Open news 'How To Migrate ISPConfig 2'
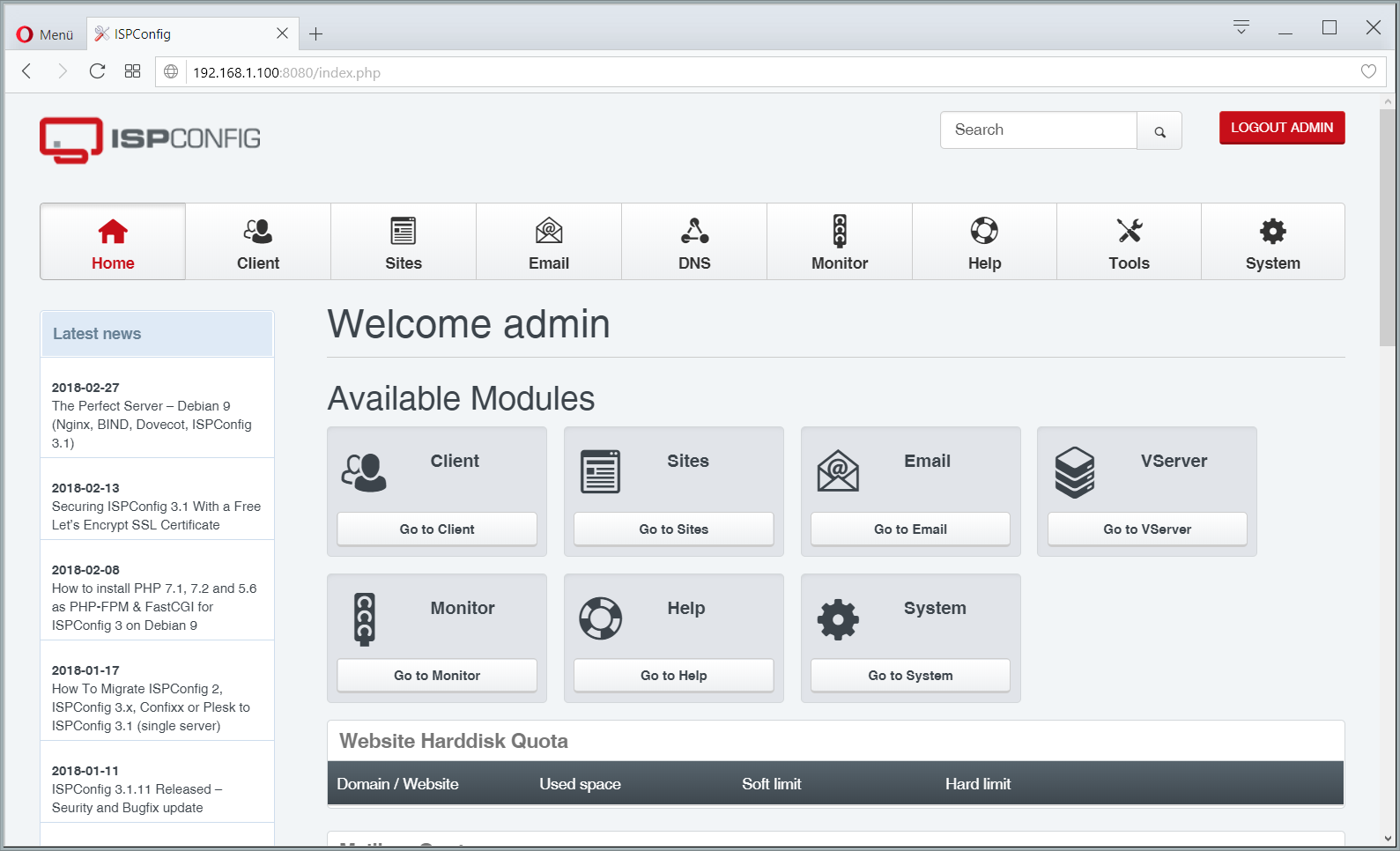The image size is (1400, 851). (151, 707)
